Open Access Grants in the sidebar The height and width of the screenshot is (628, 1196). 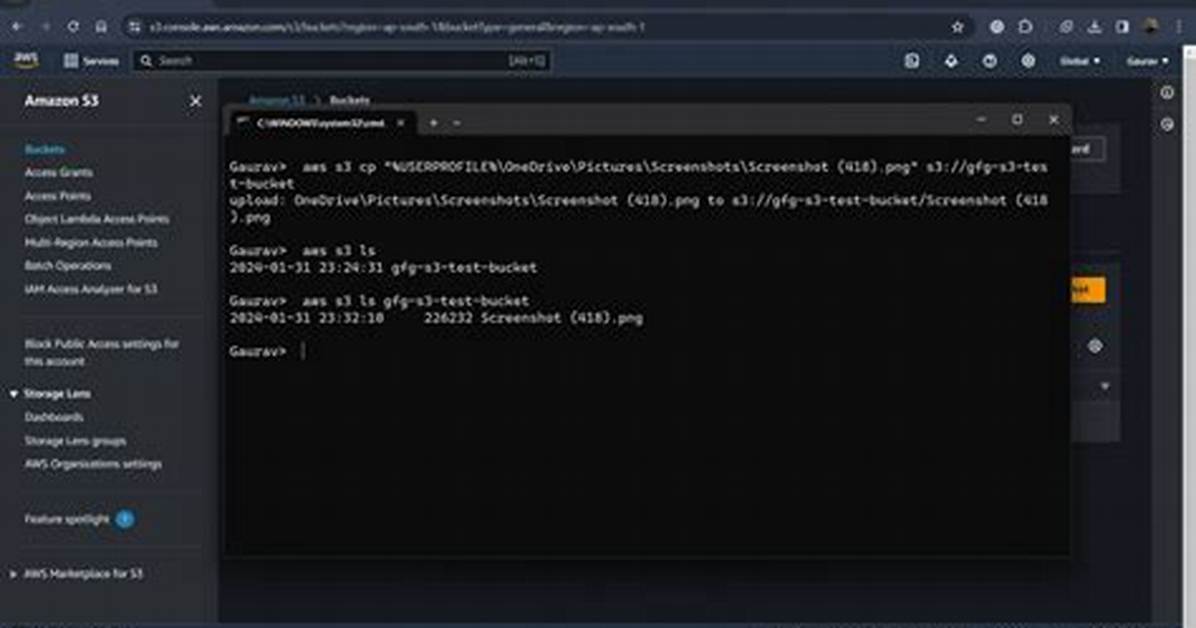[59, 172]
